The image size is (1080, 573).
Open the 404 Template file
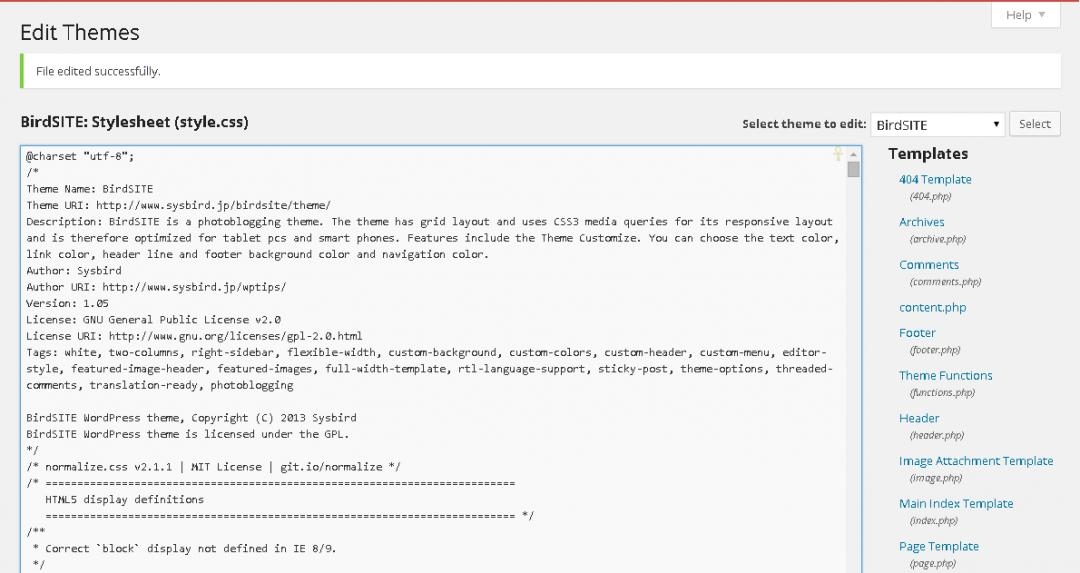click(x=935, y=180)
